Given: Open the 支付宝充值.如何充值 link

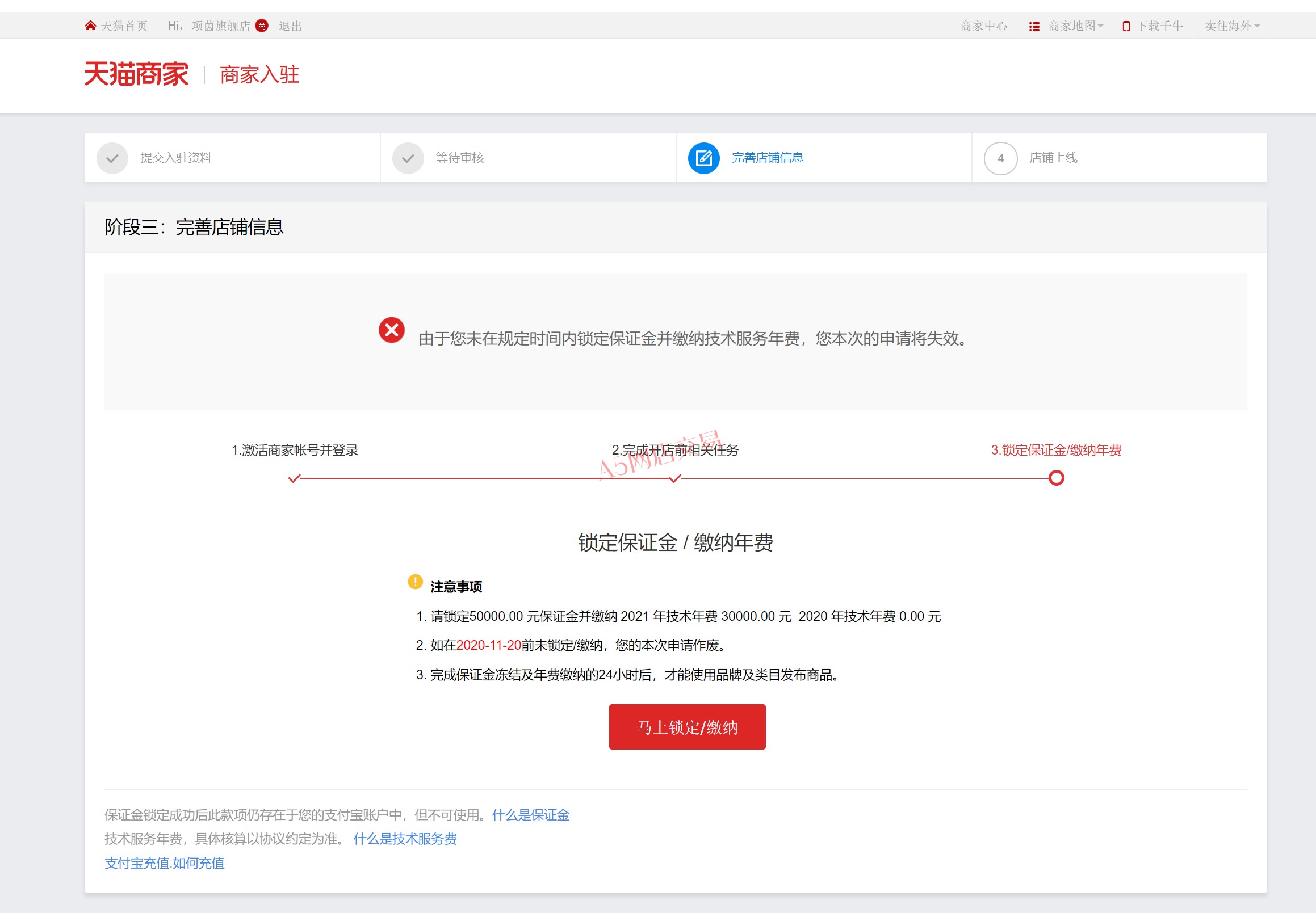Looking at the screenshot, I should click(164, 862).
